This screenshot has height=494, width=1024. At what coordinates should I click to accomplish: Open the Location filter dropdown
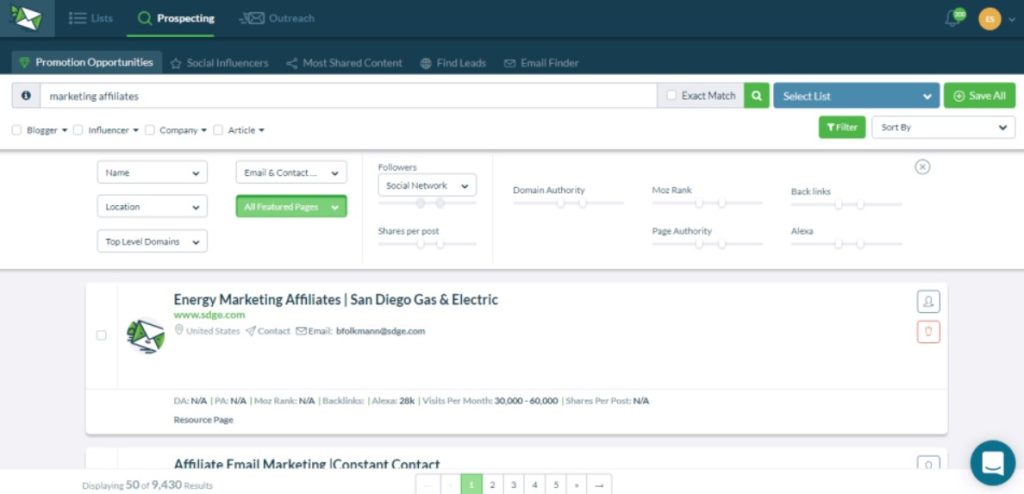152,206
